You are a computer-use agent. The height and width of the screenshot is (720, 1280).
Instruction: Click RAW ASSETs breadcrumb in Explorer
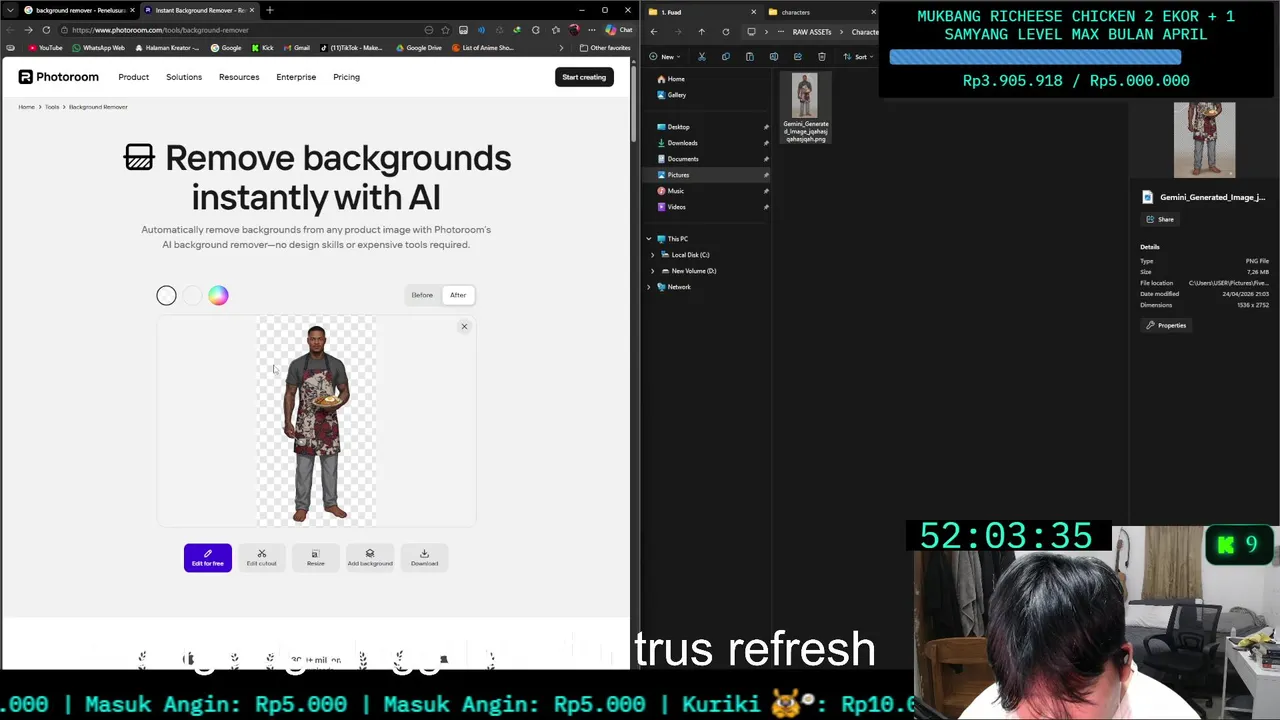812,32
